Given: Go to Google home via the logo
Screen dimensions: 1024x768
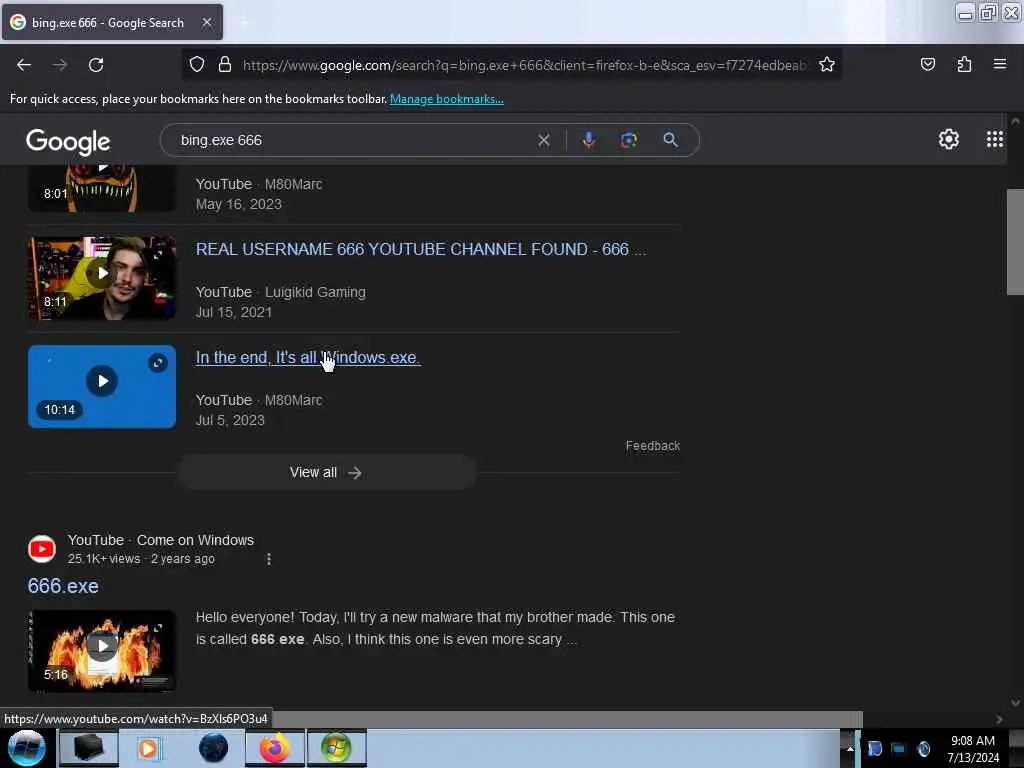Looking at the screenshot, I should [68, 141].
